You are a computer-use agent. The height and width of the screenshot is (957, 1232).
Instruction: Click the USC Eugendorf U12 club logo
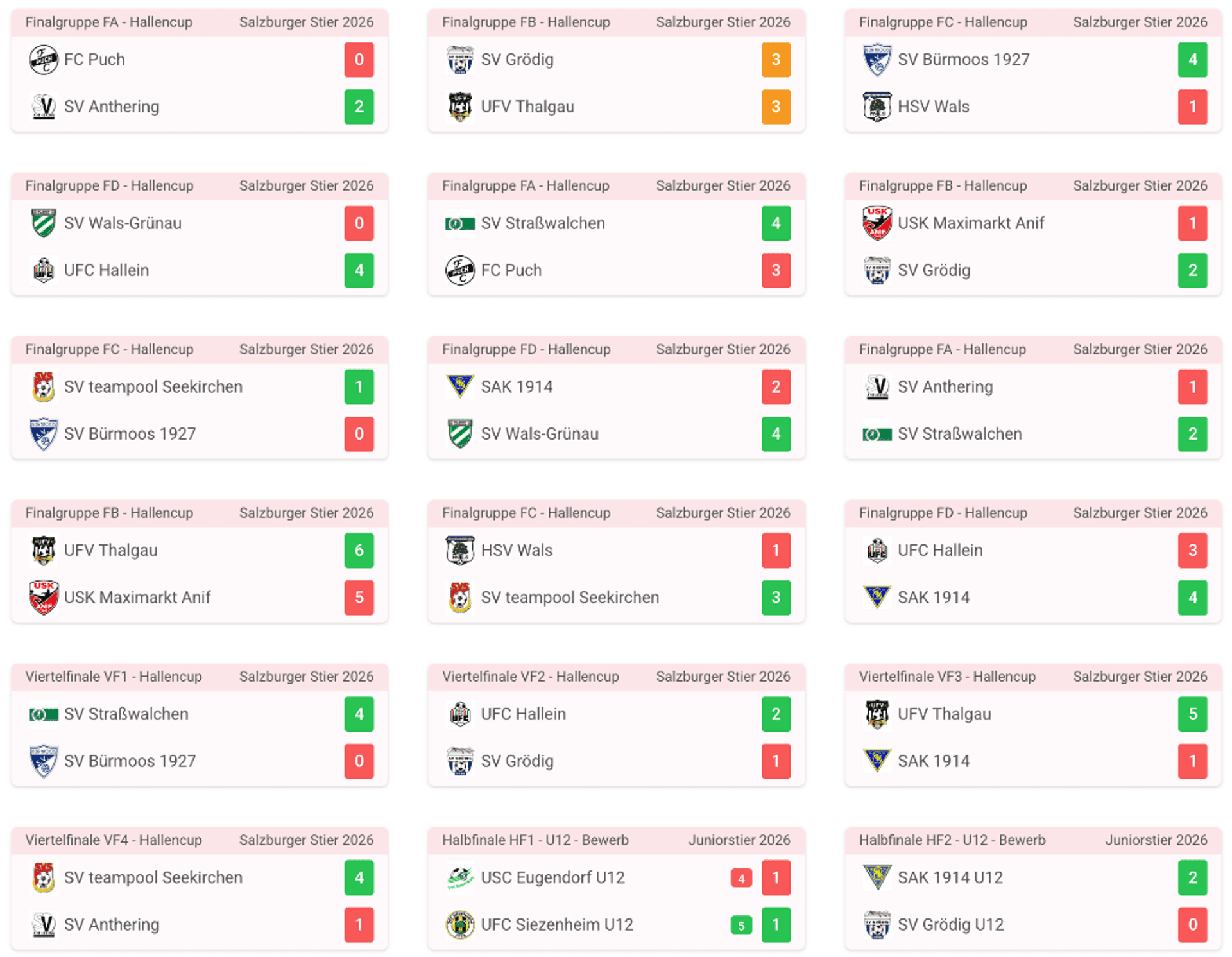[459, 877]
